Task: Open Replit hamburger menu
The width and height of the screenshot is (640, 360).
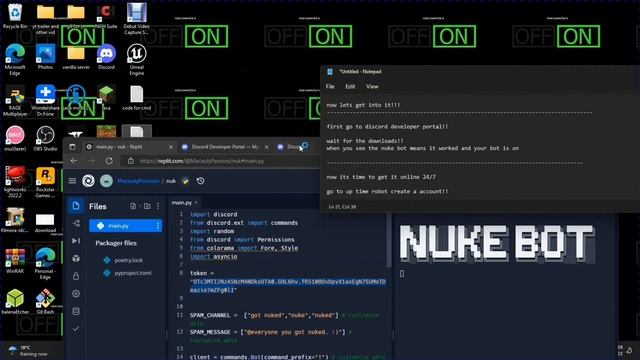Action: [x=72, y=180]
